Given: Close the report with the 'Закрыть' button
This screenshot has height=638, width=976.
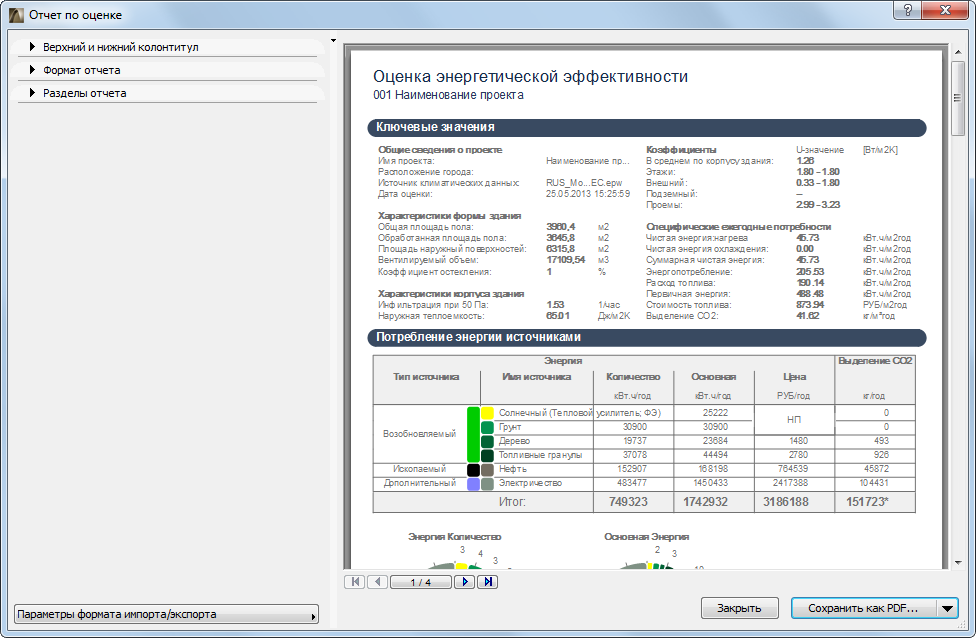Looking at the screenshot, I should tap(740, 608).
